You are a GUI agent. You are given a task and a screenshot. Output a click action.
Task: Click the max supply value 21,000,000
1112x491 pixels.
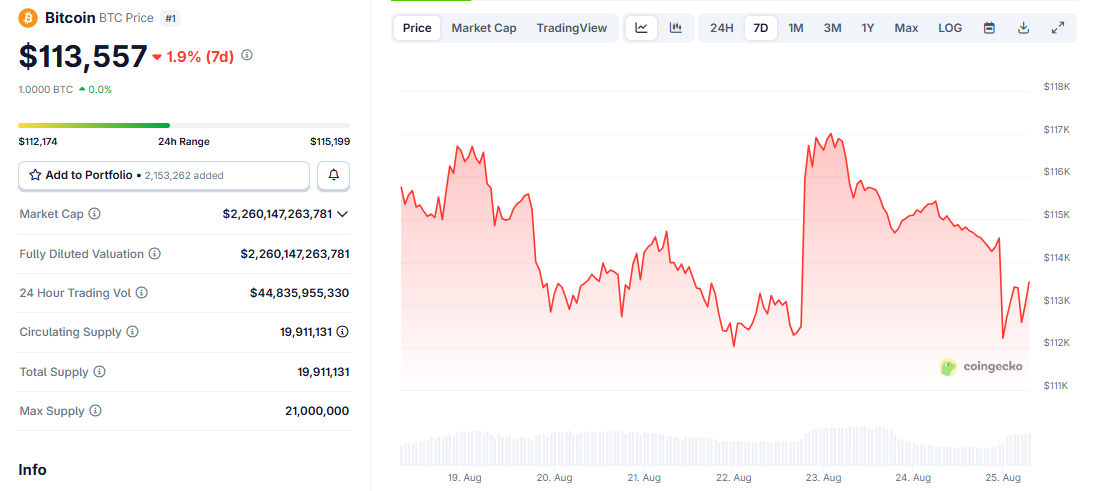317,411
